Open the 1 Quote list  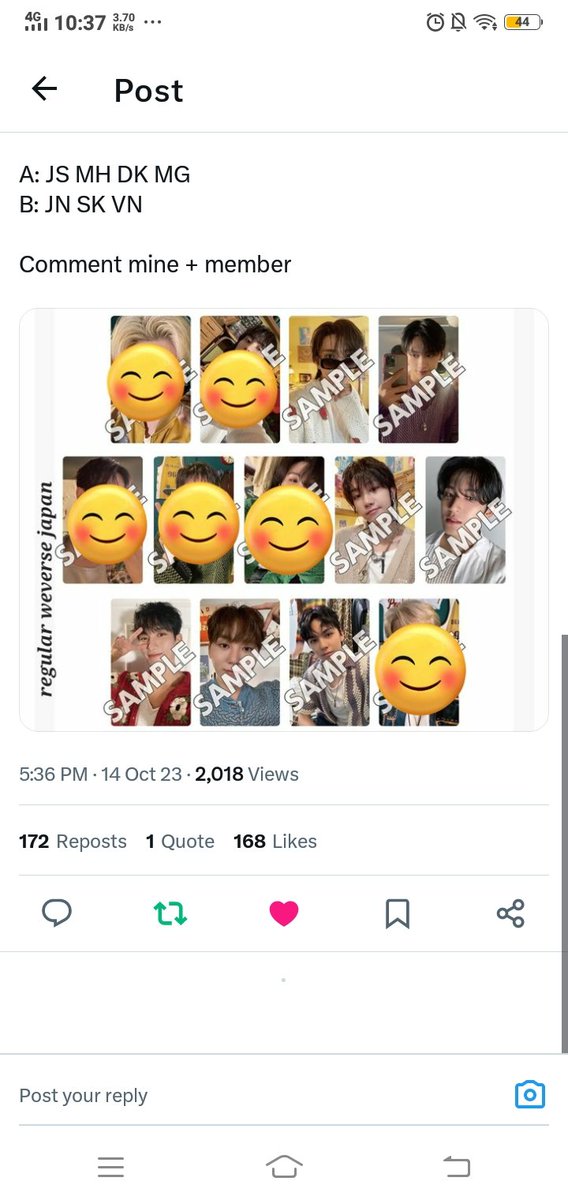[x=180, y=842]
